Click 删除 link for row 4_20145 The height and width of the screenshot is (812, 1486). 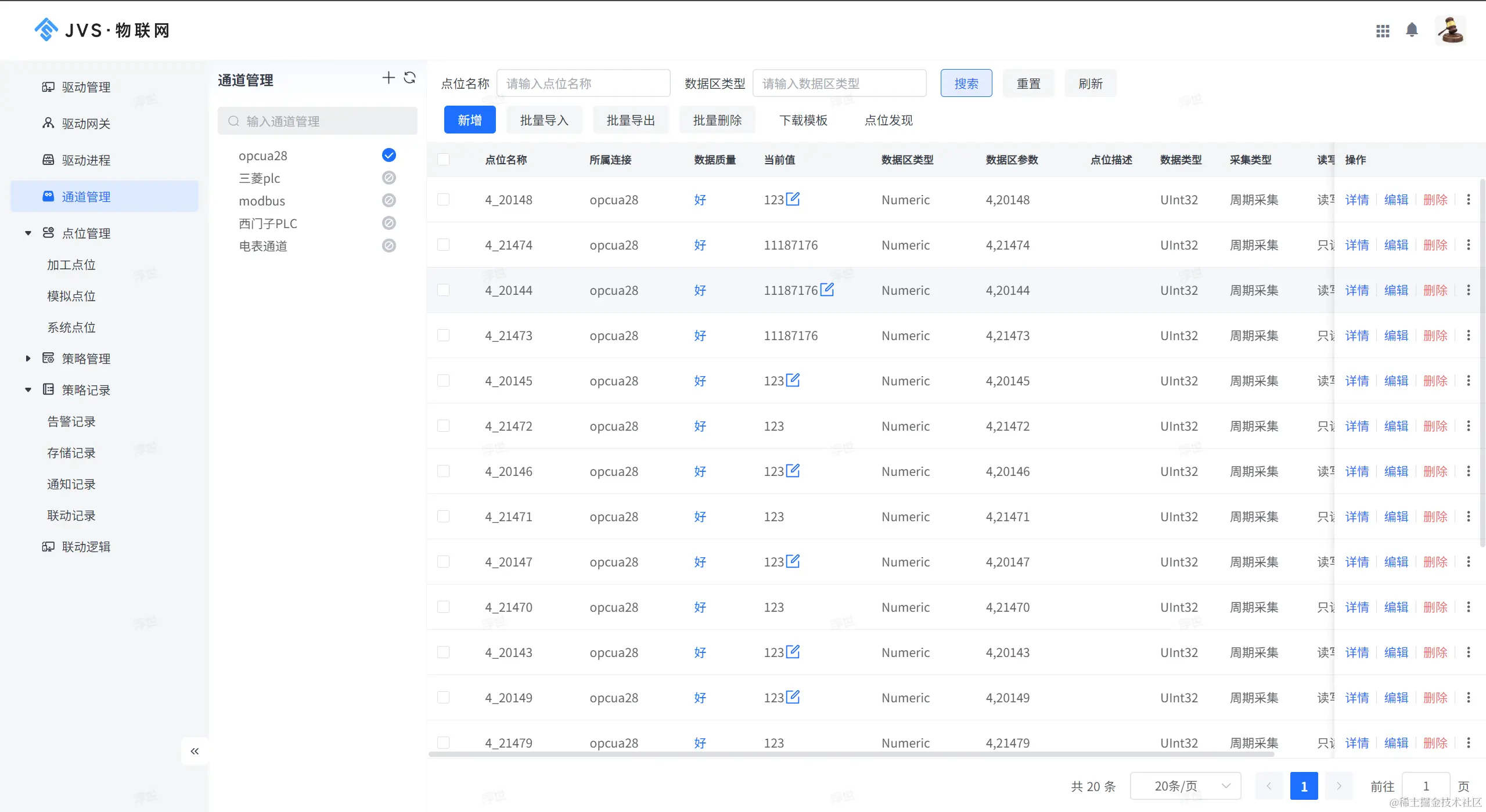coord(1435,381)
